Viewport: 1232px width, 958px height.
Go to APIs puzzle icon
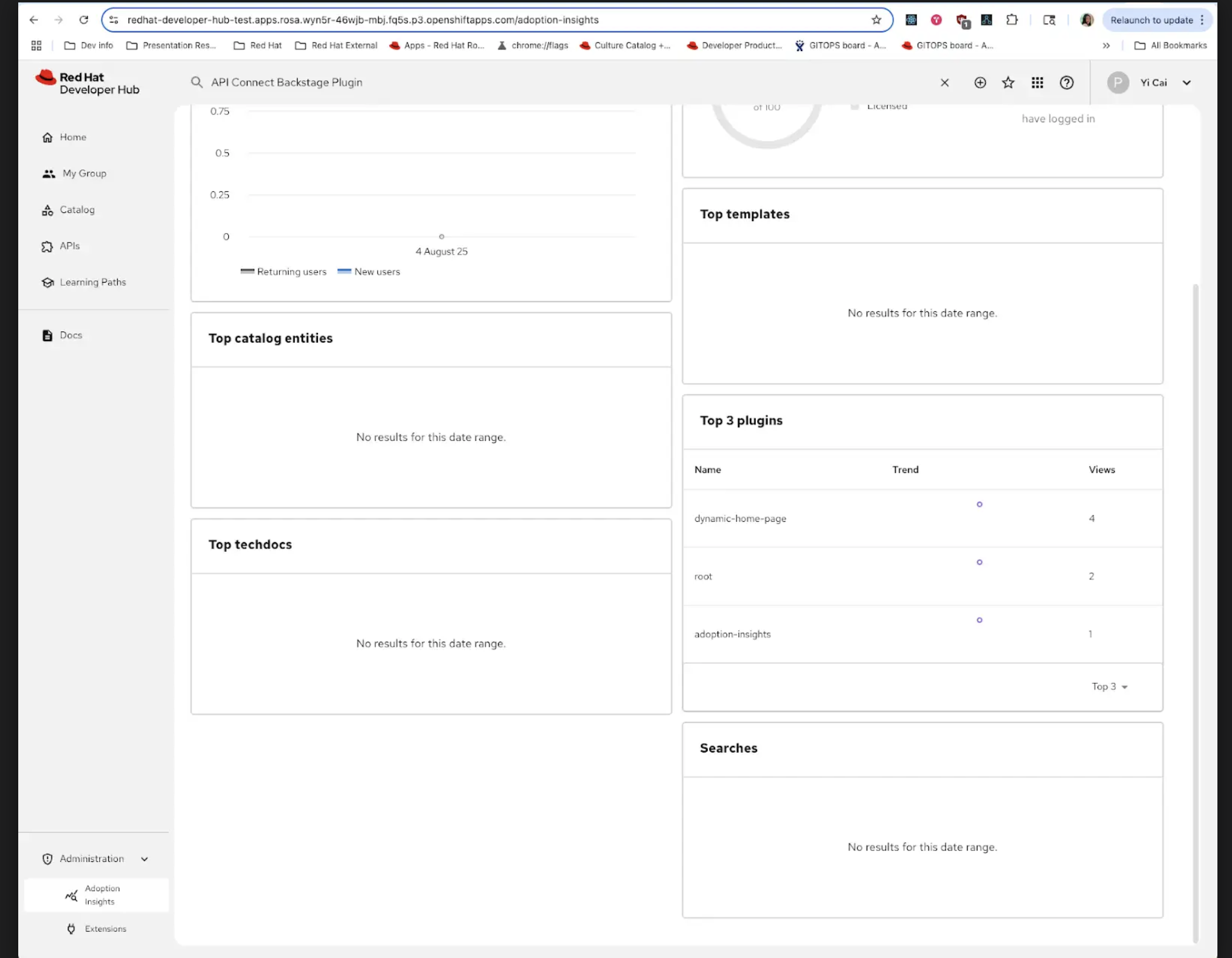click(x=47, y=246)
